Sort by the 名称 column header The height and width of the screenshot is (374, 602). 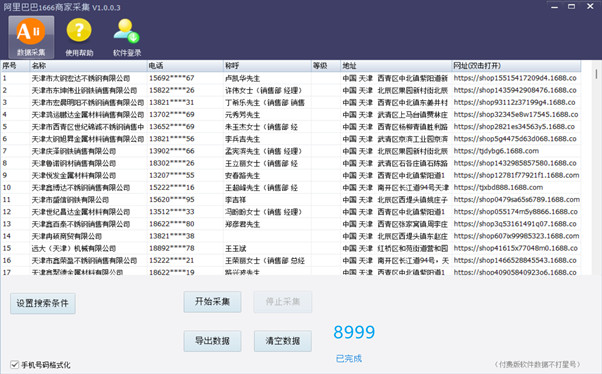(88, 66)
